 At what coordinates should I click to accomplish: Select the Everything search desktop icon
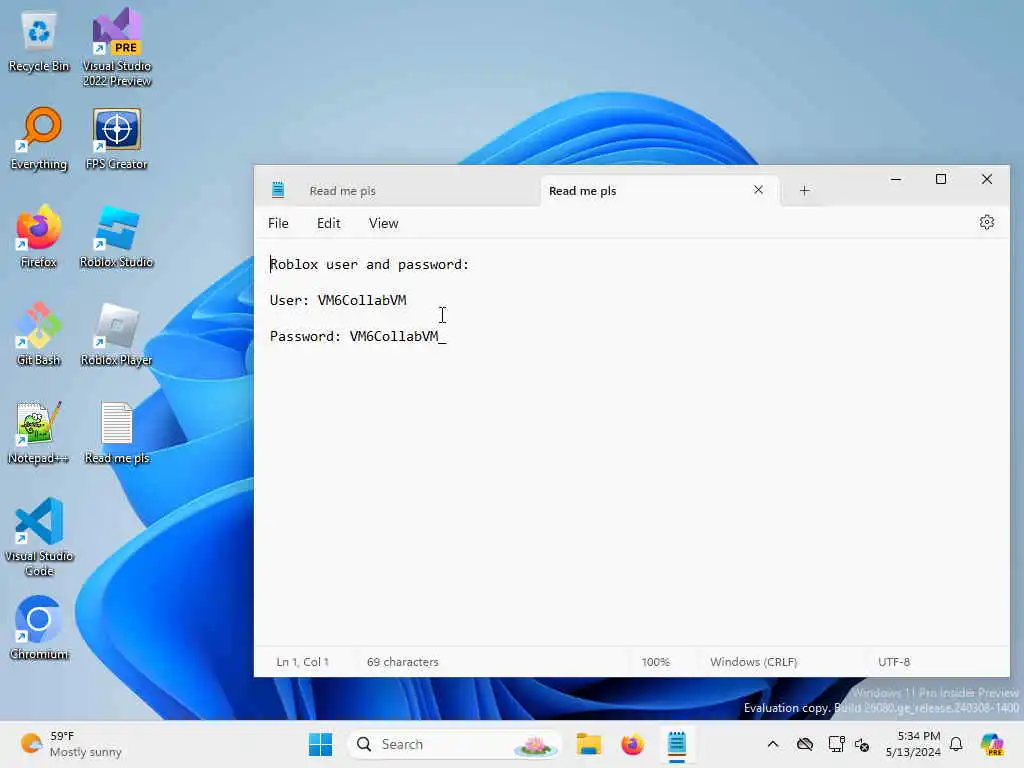tap(39, 138)
